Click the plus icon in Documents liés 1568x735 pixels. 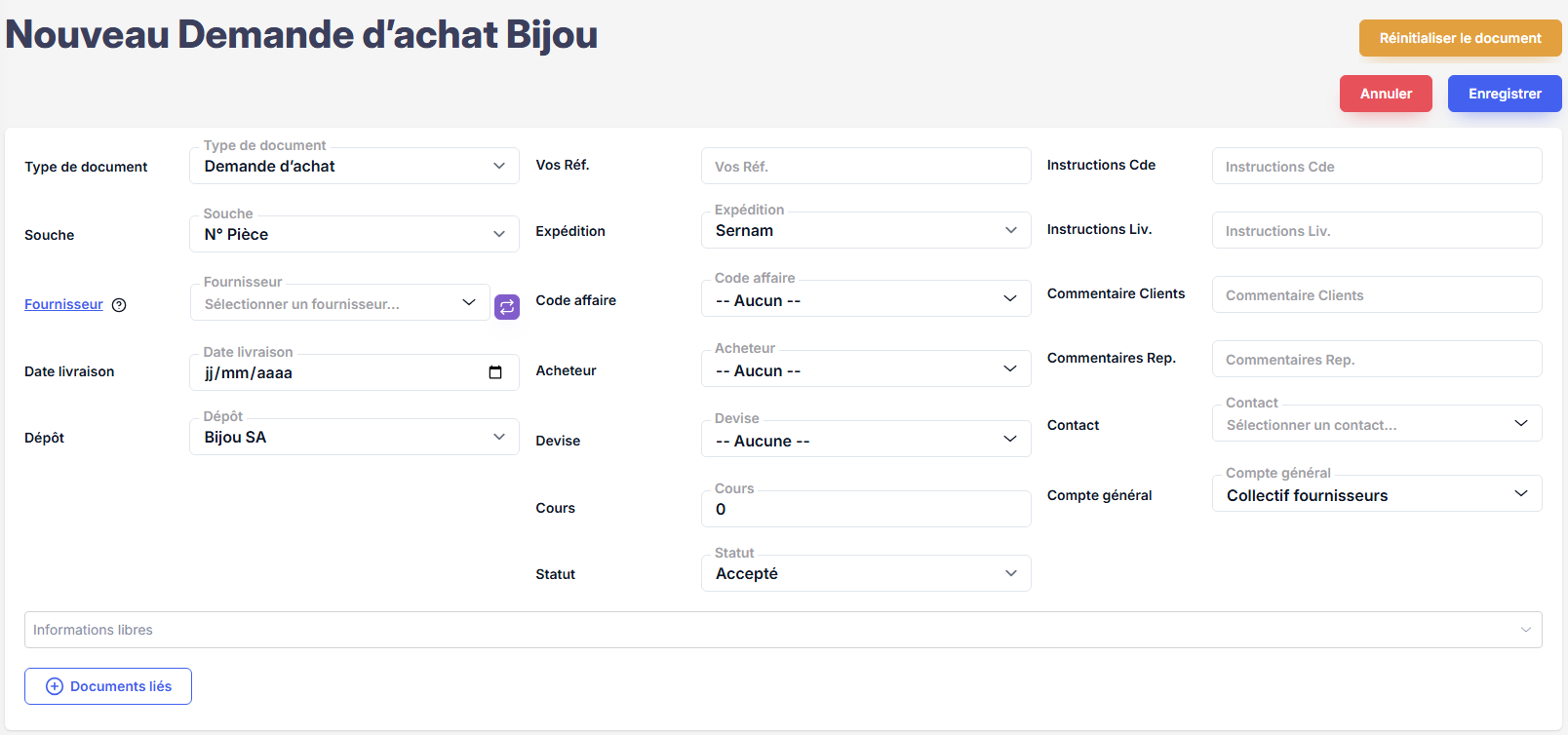55,686
